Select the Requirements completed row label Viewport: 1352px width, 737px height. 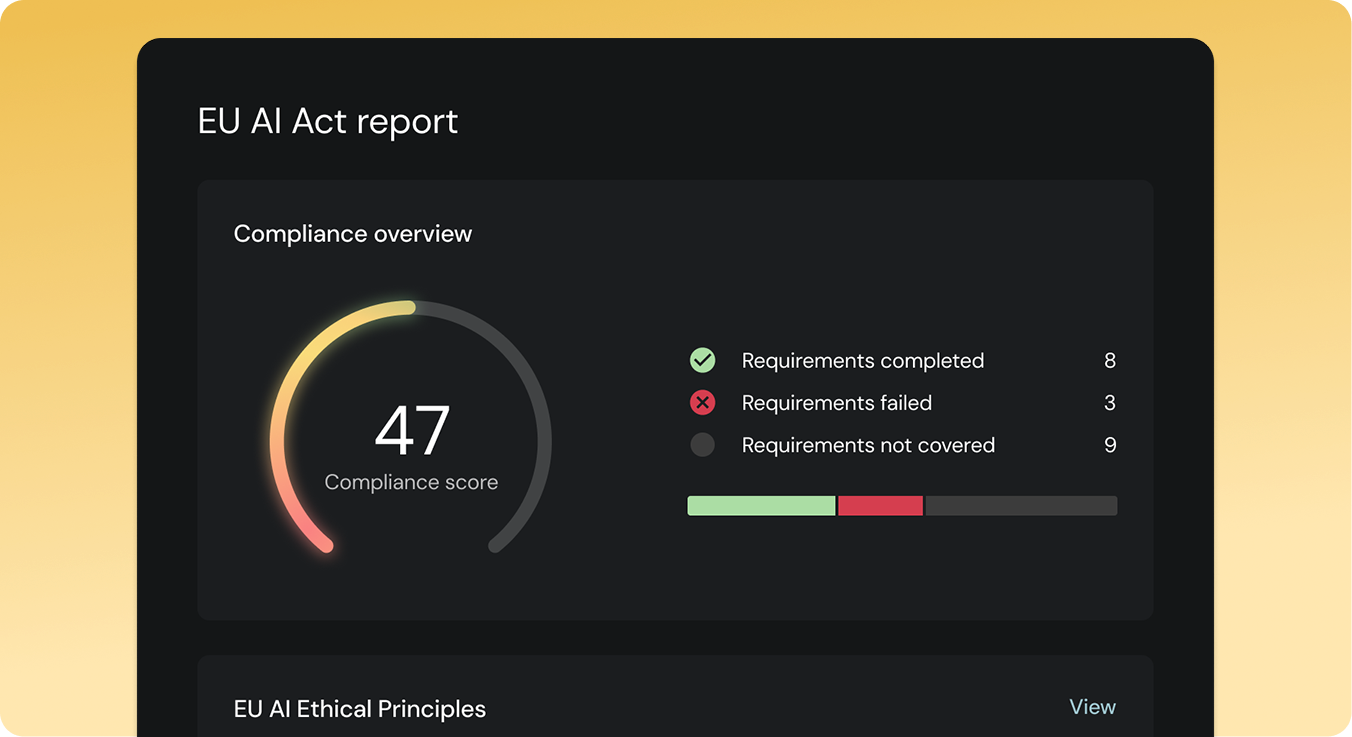coord(862,360)
